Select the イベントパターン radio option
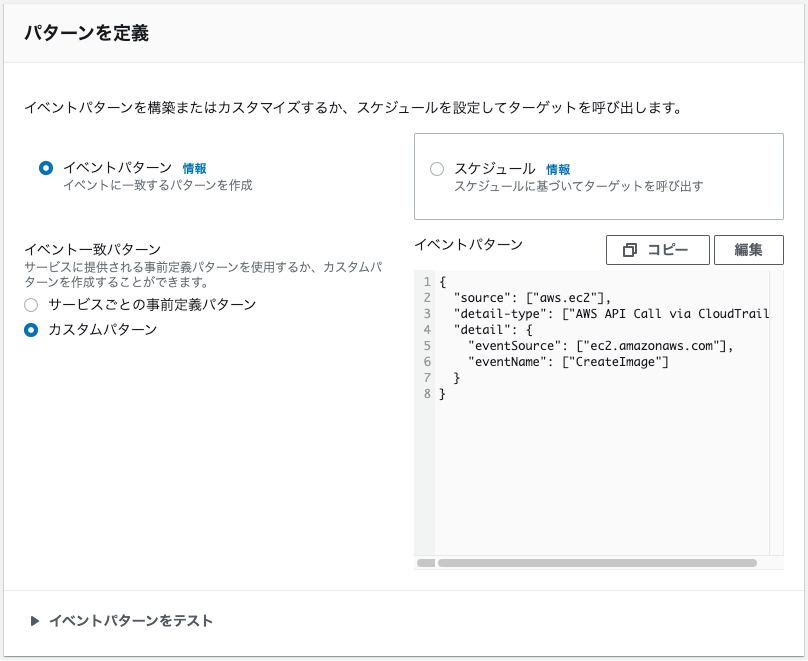The height and width of the screenshot is (661, 808). click(46, 168)
